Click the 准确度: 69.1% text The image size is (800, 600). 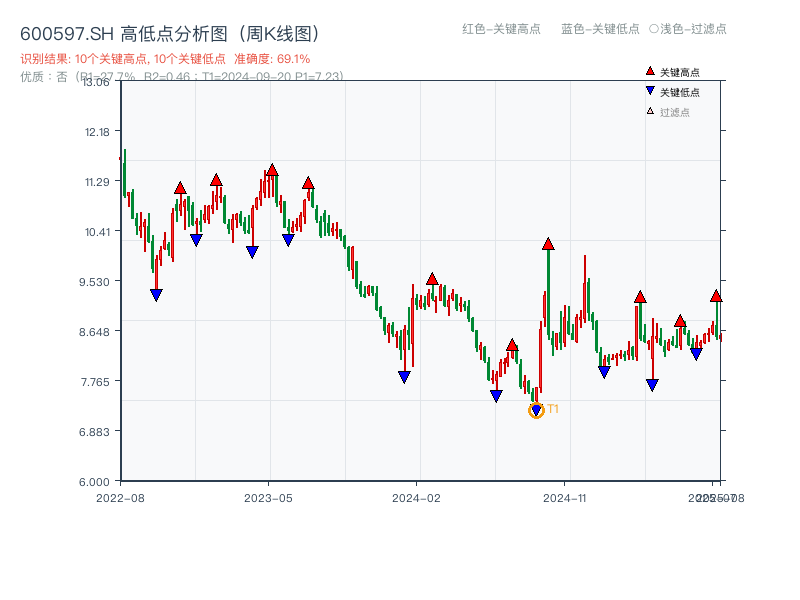(x=272, y=59)
